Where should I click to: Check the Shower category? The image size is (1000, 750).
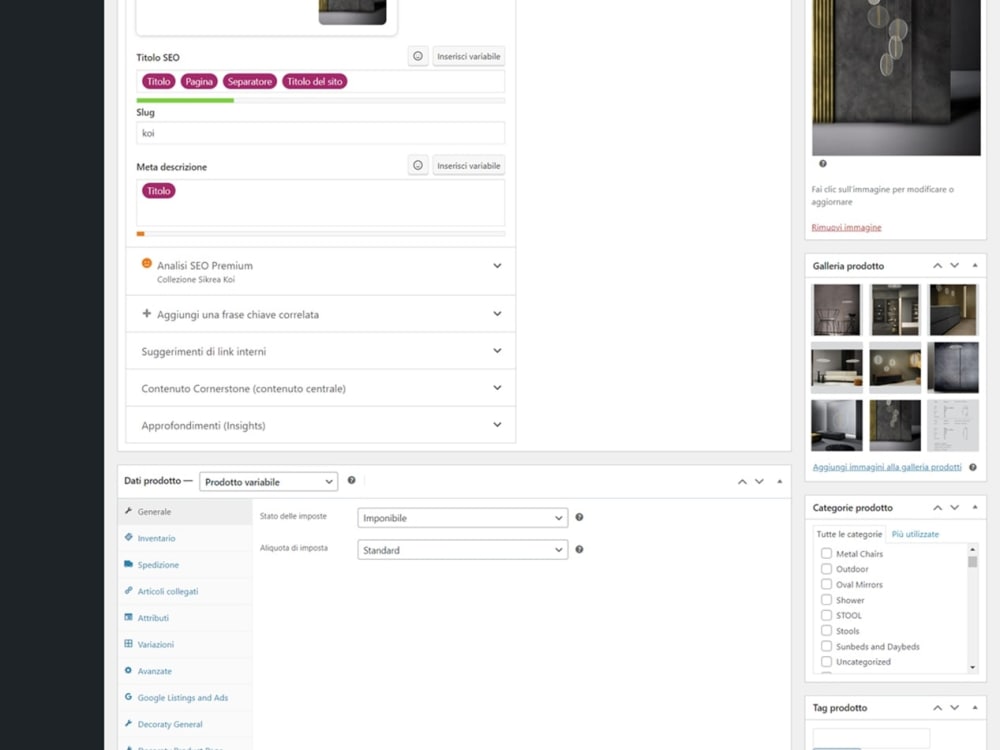826,600
